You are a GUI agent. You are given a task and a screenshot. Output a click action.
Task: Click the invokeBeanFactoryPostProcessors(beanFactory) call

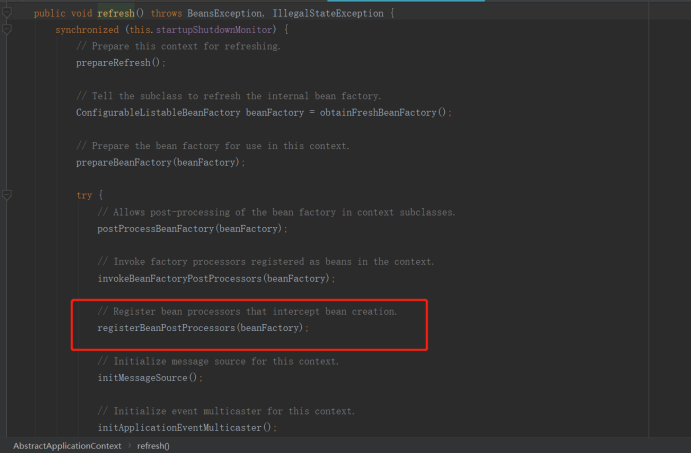click(214, 279)
